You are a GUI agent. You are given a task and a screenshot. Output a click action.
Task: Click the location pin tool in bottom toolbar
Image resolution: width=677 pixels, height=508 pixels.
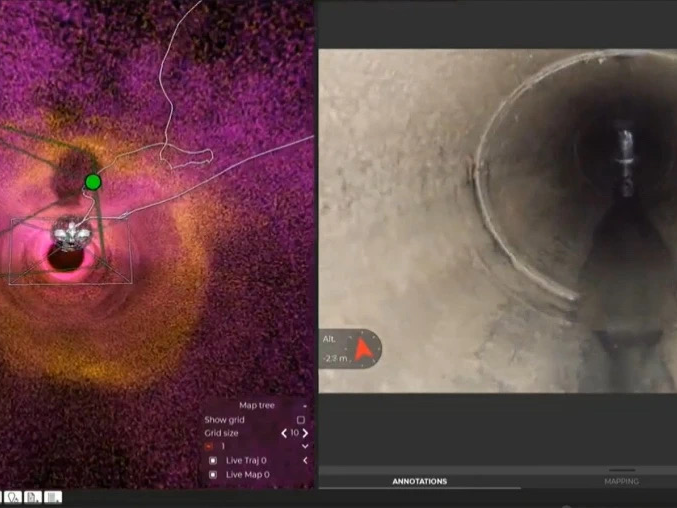tap(15, 497)
